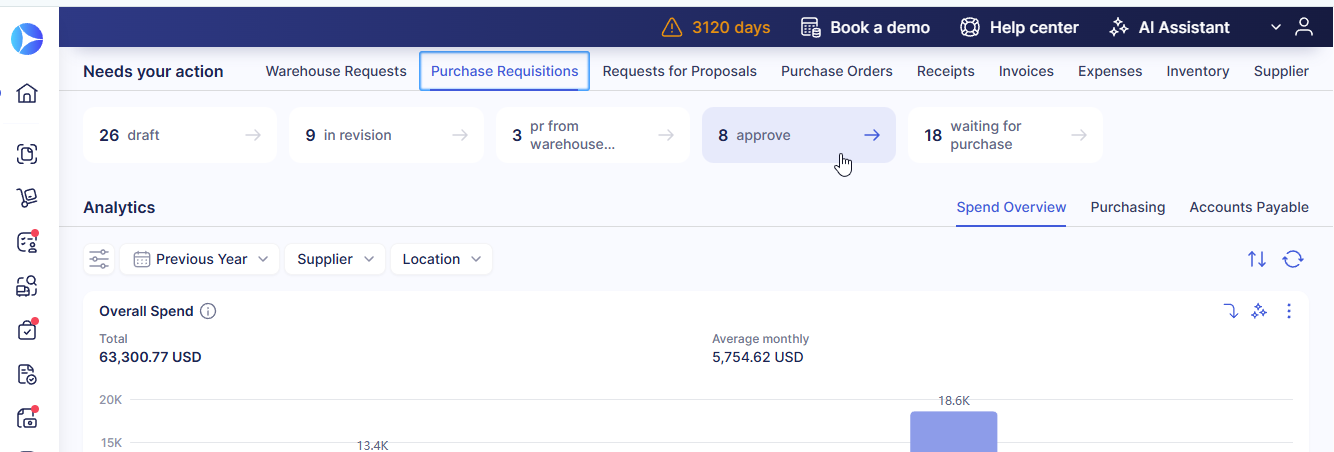Click the cart icon in left sidebar

point(27,198)
